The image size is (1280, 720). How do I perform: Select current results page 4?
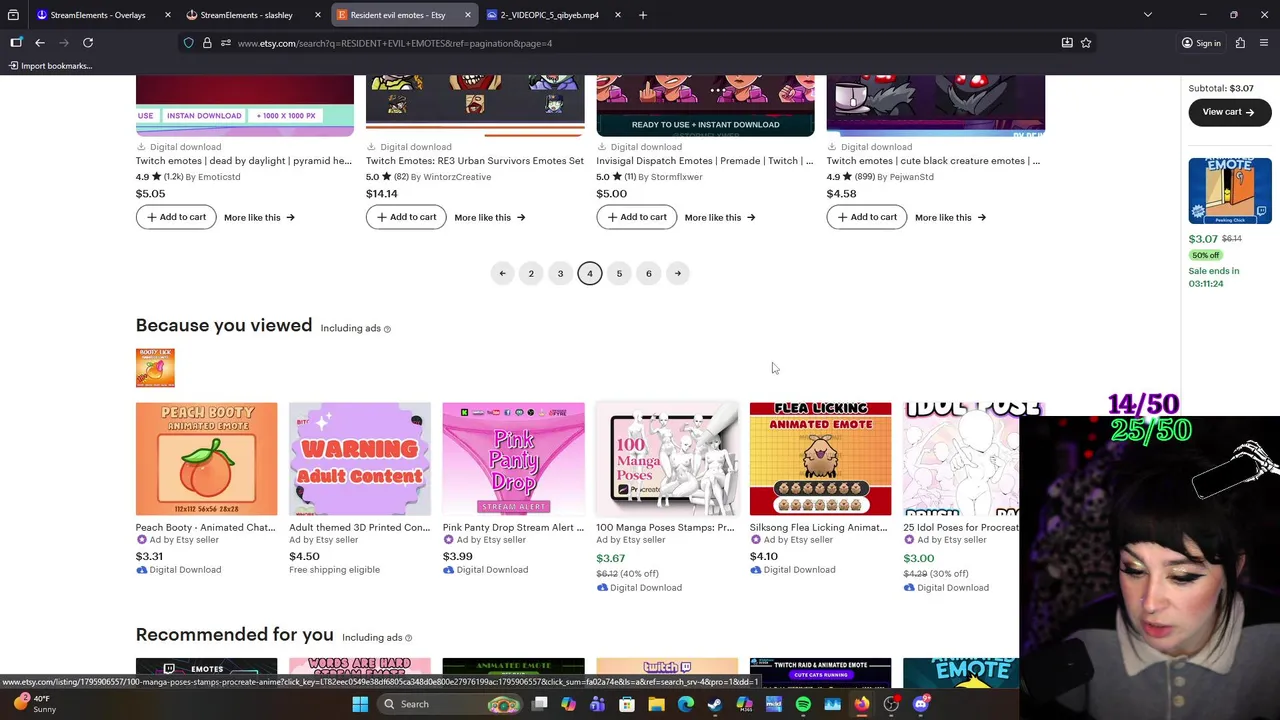[x=590, y=273]
